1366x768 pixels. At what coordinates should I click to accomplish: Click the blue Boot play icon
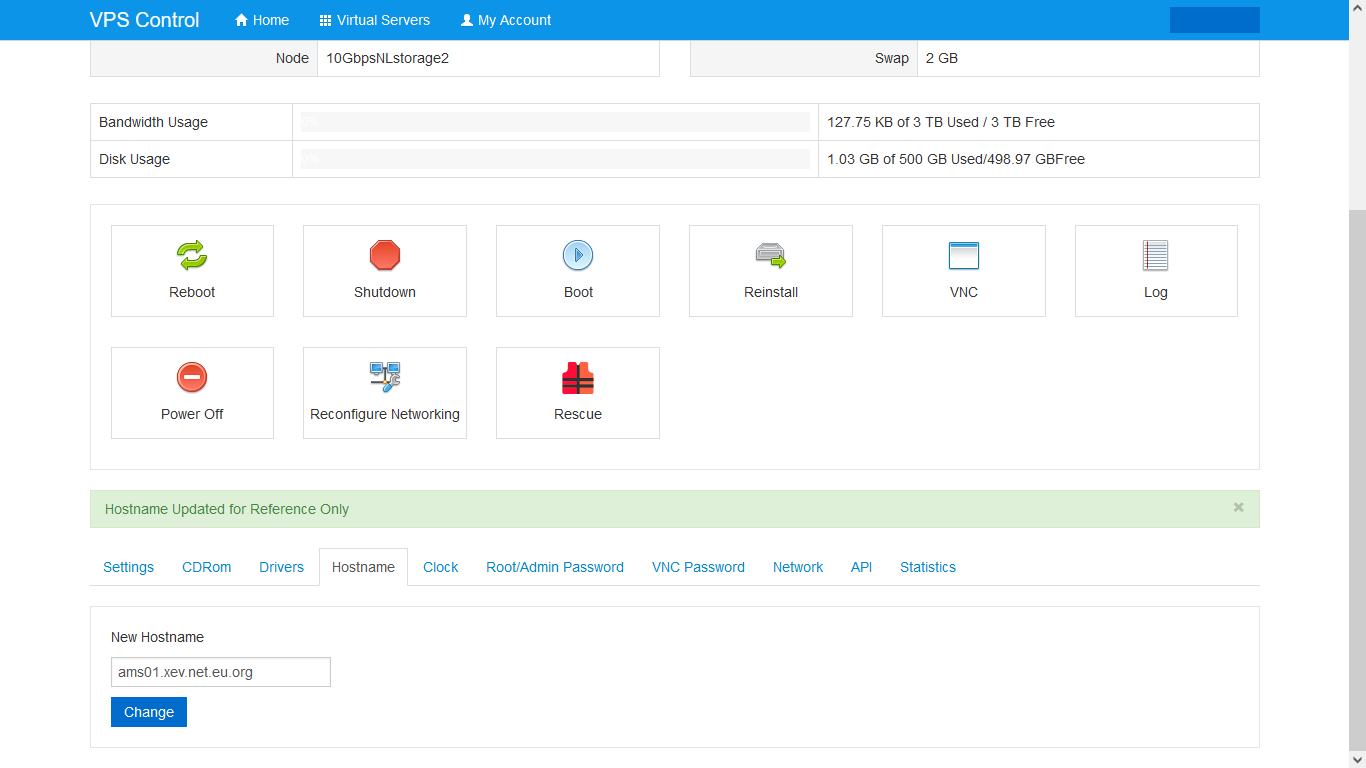click(x=578, y=256)
